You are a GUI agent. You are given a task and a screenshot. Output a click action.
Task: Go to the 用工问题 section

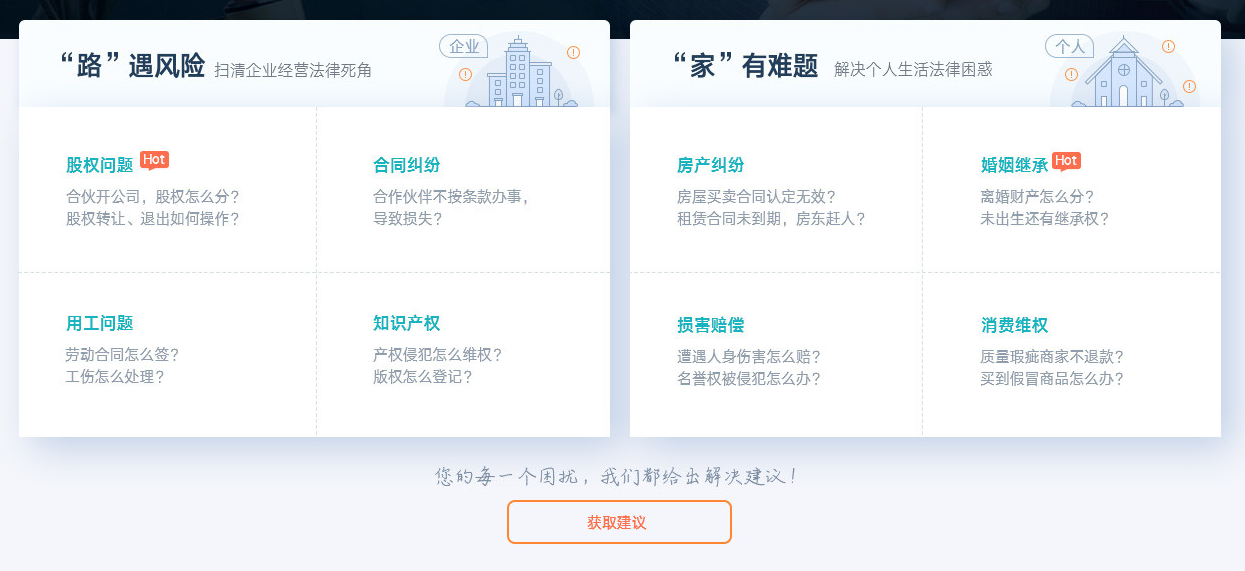(100, 323)
